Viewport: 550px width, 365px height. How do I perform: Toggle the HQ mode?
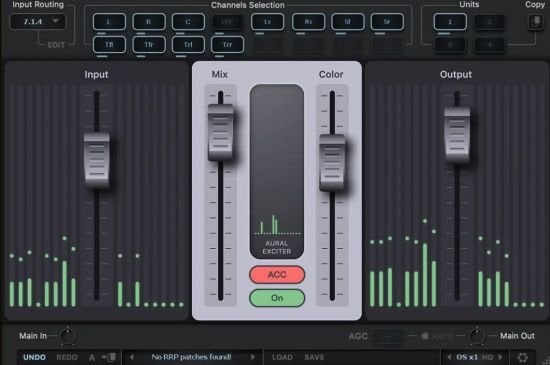click(x=488, y=357)
